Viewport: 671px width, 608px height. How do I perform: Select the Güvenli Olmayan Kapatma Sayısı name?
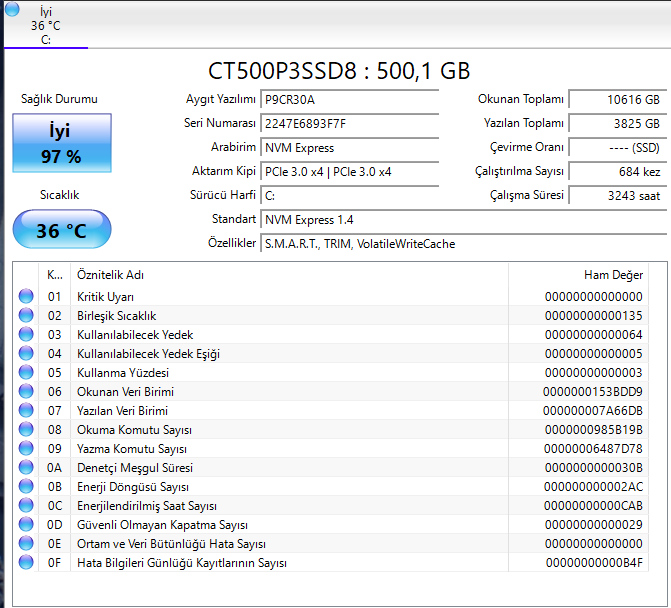point(162,525)
